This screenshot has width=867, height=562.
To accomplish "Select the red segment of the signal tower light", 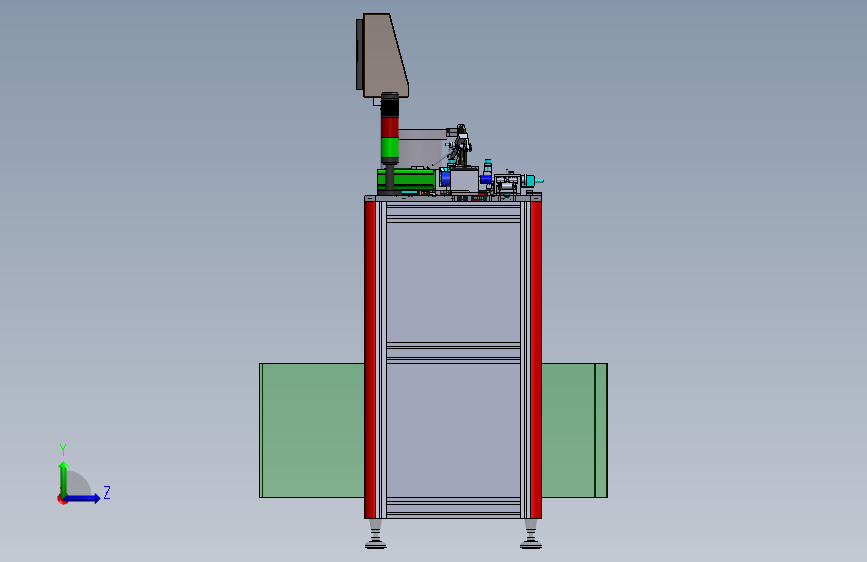I will click(x=390, y=127).
